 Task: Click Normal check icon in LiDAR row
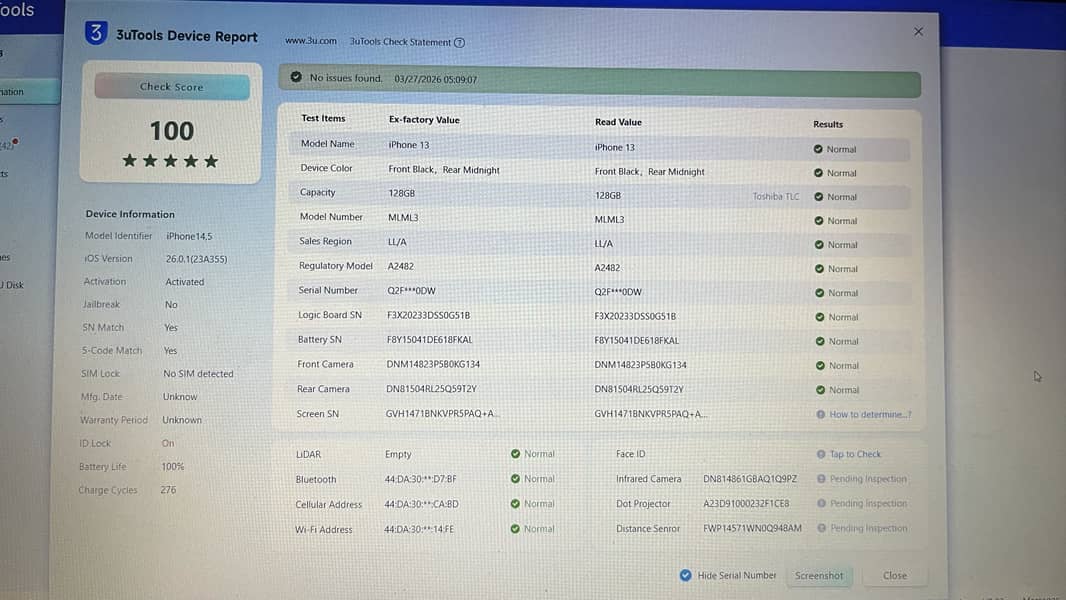pos(515,454)
